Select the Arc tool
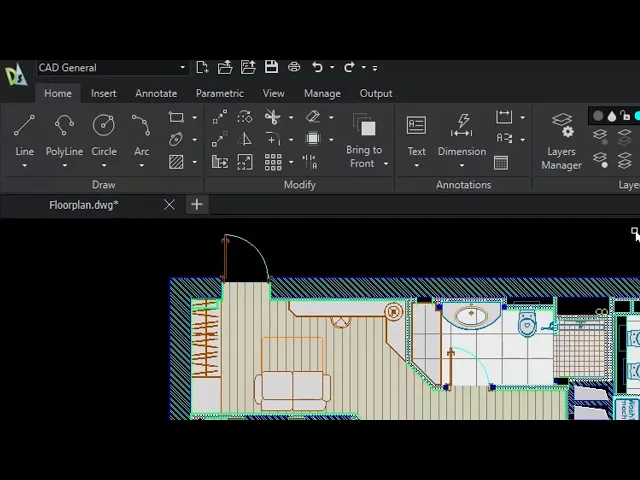Image resolution: width=640 pixels, height=480 pixels. 141,125
